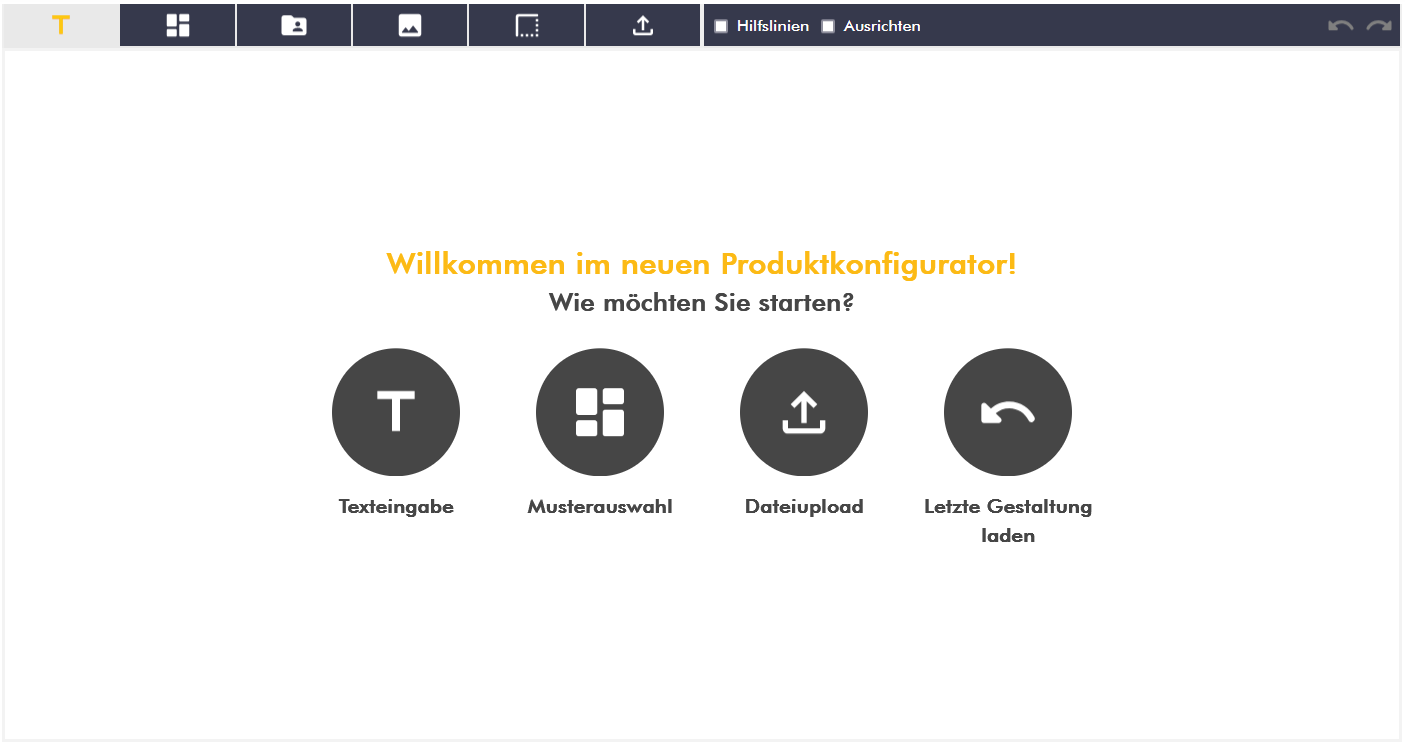
Task: Enable the Hilfslinien checkbox
Action: tap(721, 25)
